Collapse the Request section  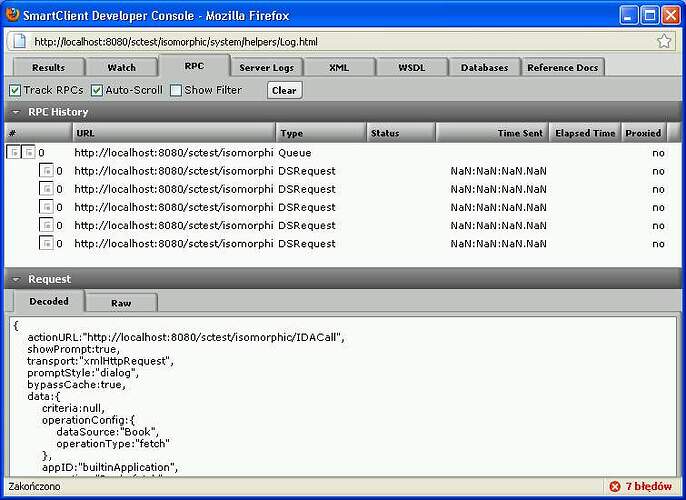(x=16, y=279)
